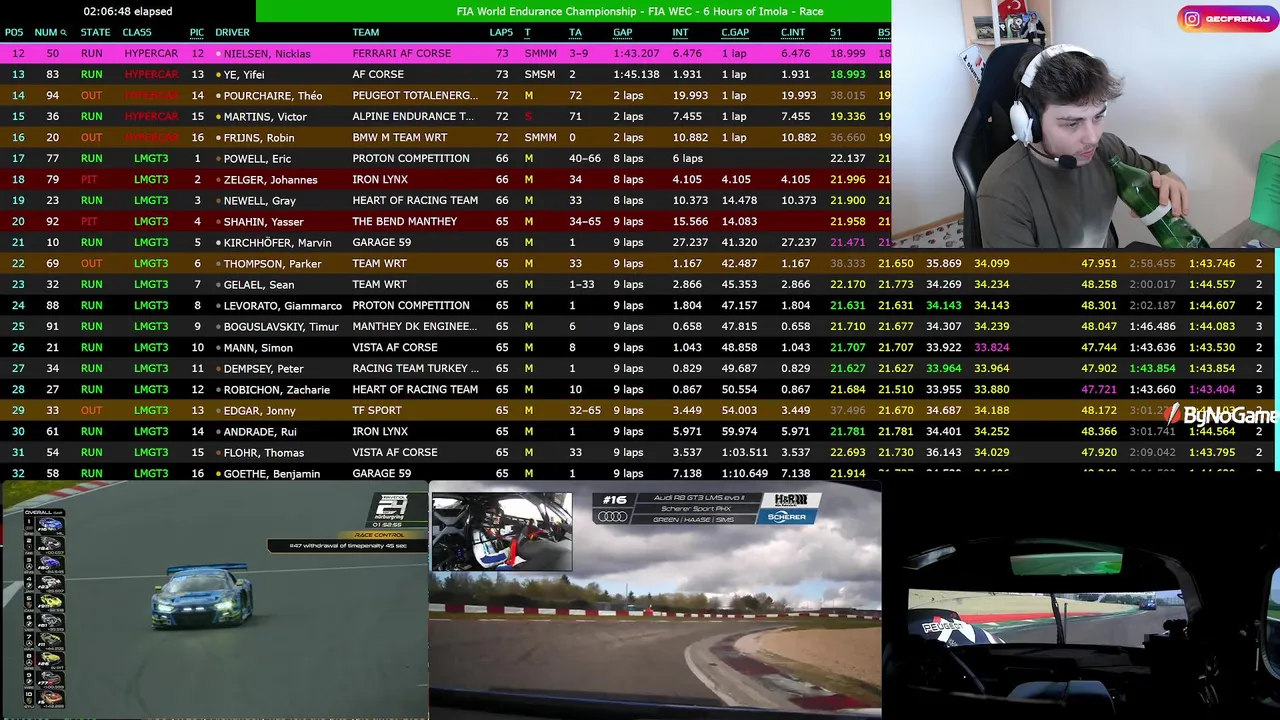Image resolution: width=1280 pixels, height=720 pixels.
Task: Sort timing table by POS column
Action: pyautogui.click(x=14, y=33)
